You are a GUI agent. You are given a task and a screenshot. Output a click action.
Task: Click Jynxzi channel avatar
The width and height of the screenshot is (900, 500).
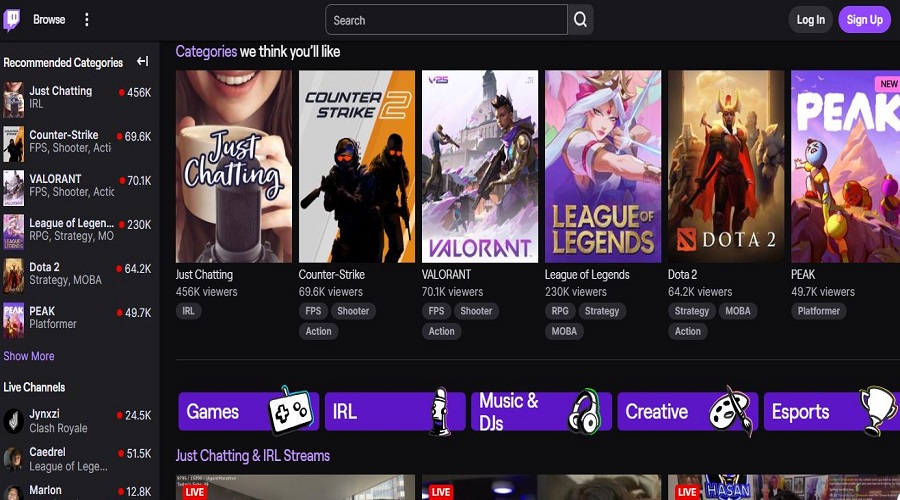click(13, 421)
